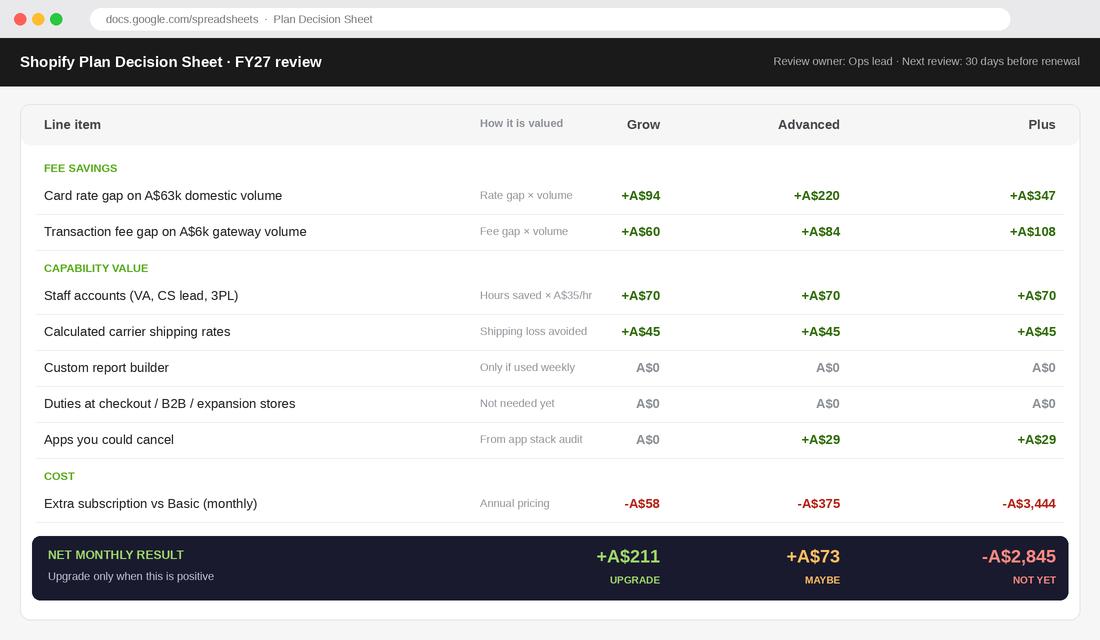Click the Annual pricing cell
The width and height of the screenshot is (1100, 640).
[515, 503]
